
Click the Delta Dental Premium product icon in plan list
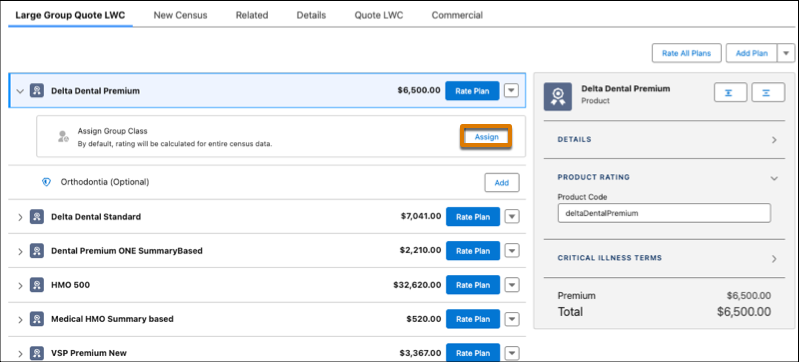tap(37, 91)
